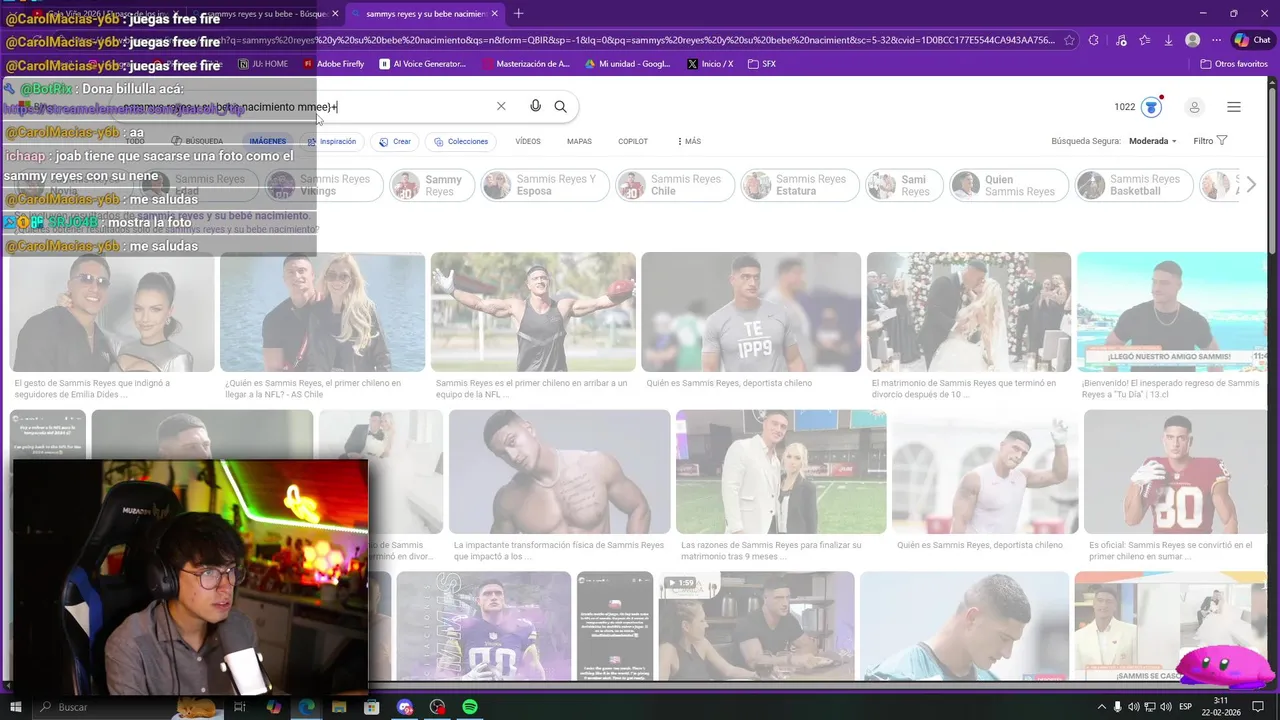Submit query with magnifier search icon
Image resolution: width=1280 pixels, height=720 pixels.
tap(561, 106)
